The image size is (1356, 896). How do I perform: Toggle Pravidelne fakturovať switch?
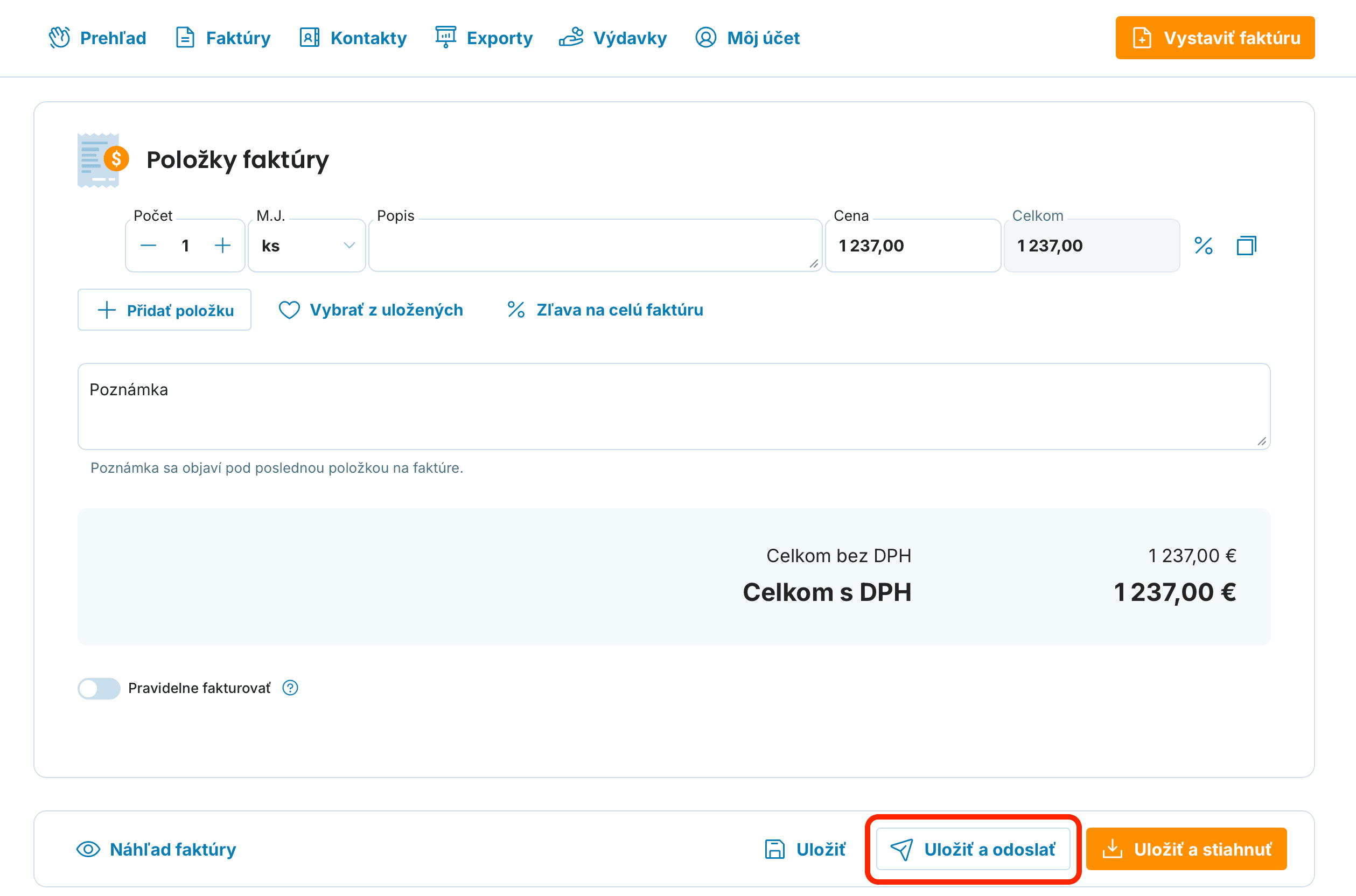pos(99,688)
